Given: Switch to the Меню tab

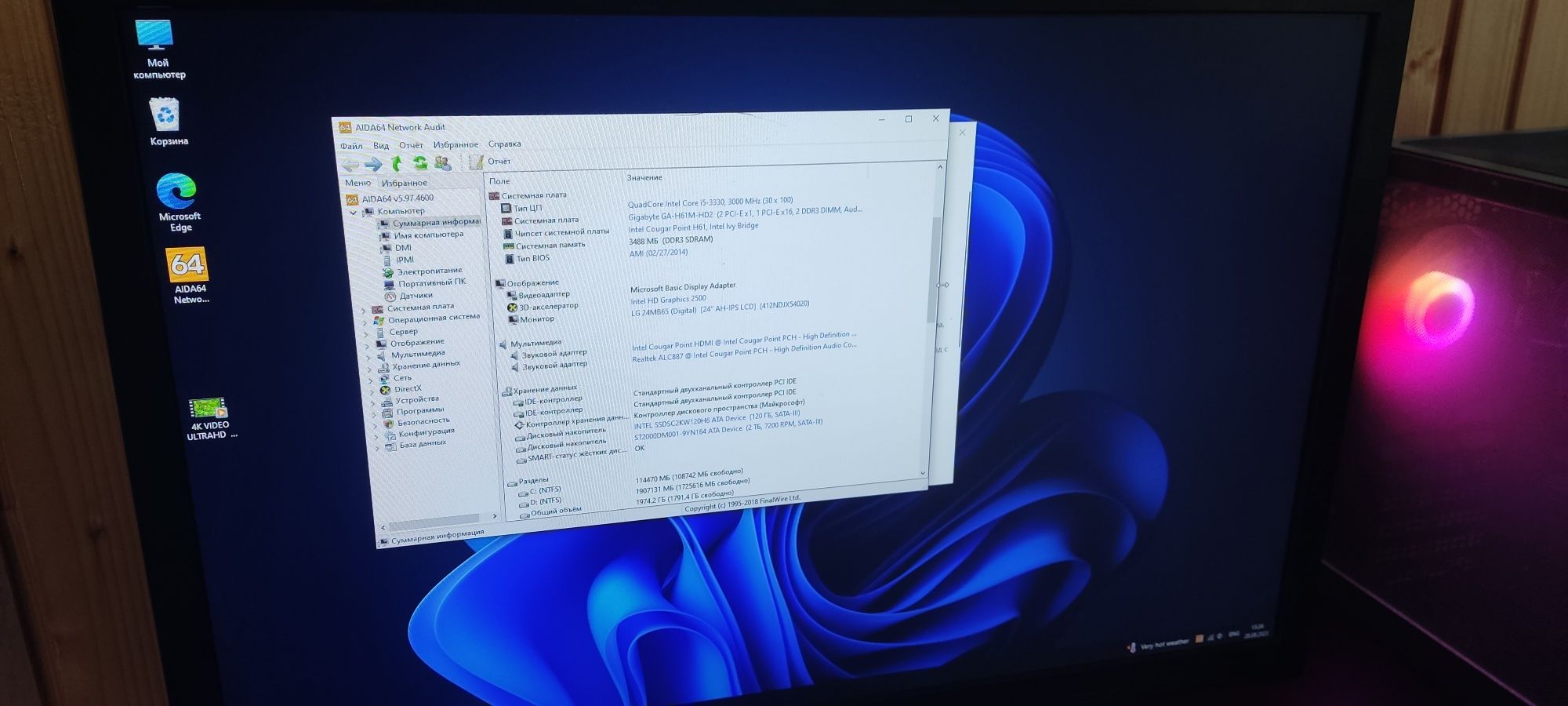Looking at the screenshot, I should click(358, 183).
